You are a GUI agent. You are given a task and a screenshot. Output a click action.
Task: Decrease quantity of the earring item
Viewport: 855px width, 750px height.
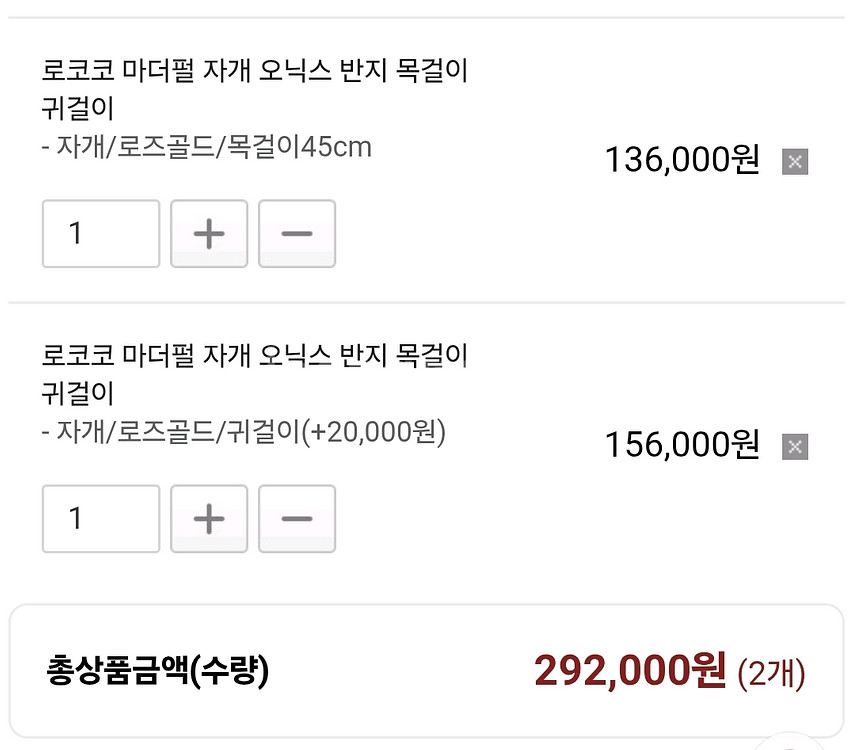pyautogui.click(x=296, y=518)
